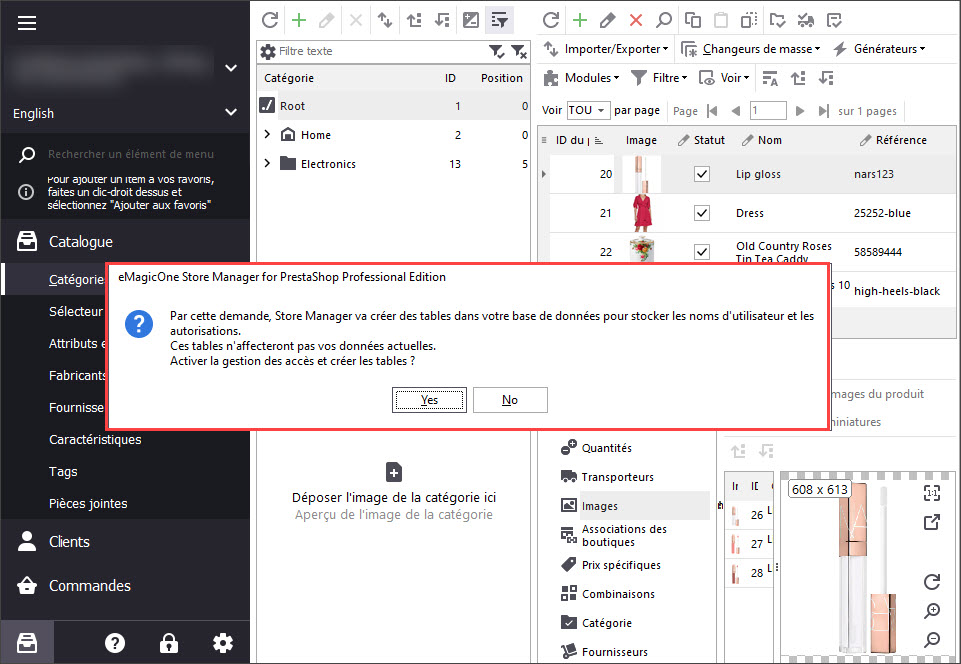
Task: Clear the category text filter
Action: (x=518, y=52)
